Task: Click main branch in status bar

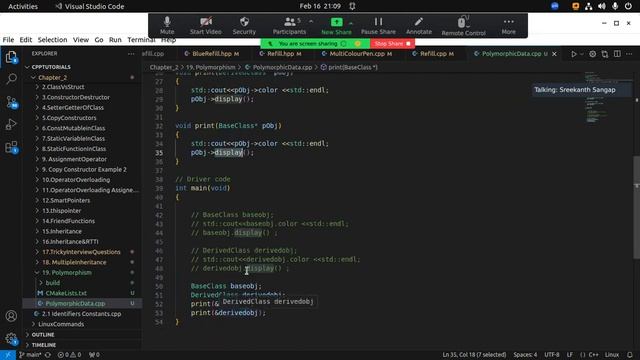Action: 30,355
